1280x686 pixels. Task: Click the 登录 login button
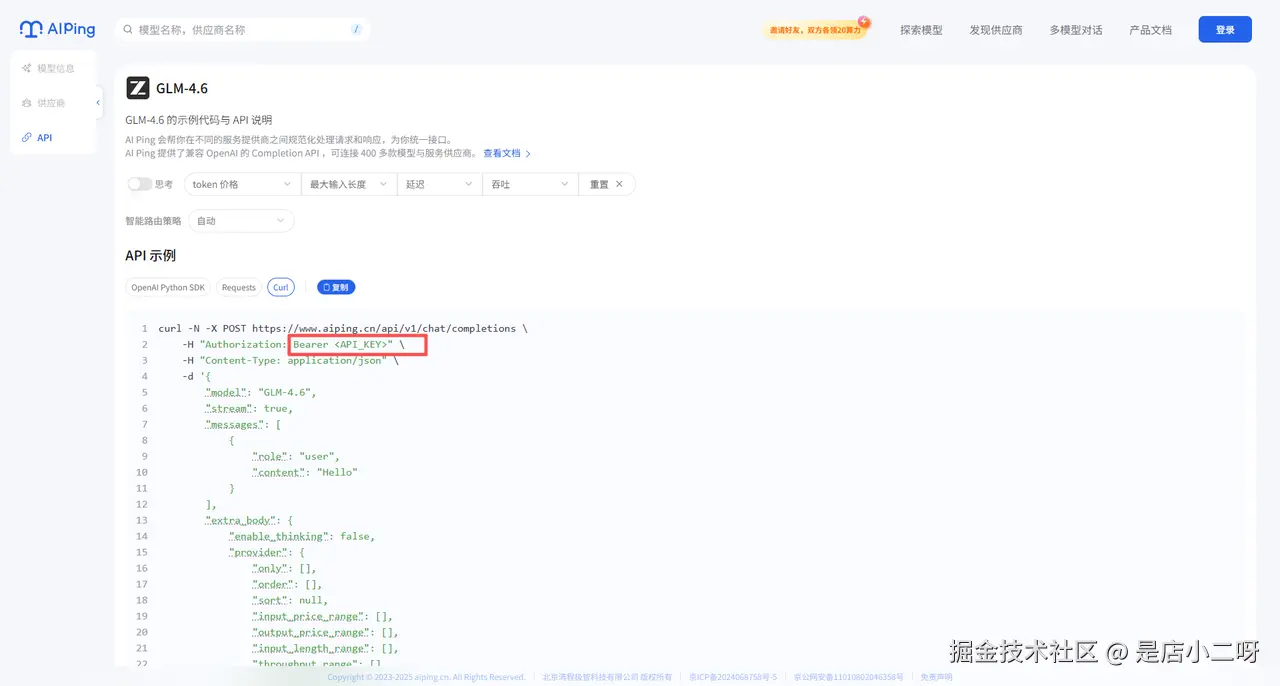[1225, 30]
